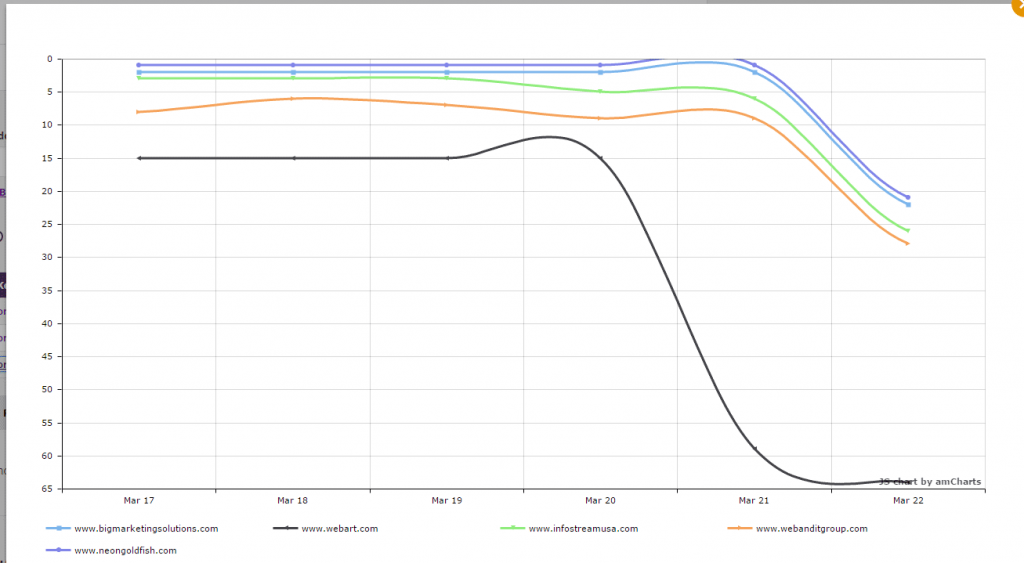The image size is (1024, 563).
Task: Toggle www.bigmarketingsolutions.com legend entry
Action: [x=132, y=528]
